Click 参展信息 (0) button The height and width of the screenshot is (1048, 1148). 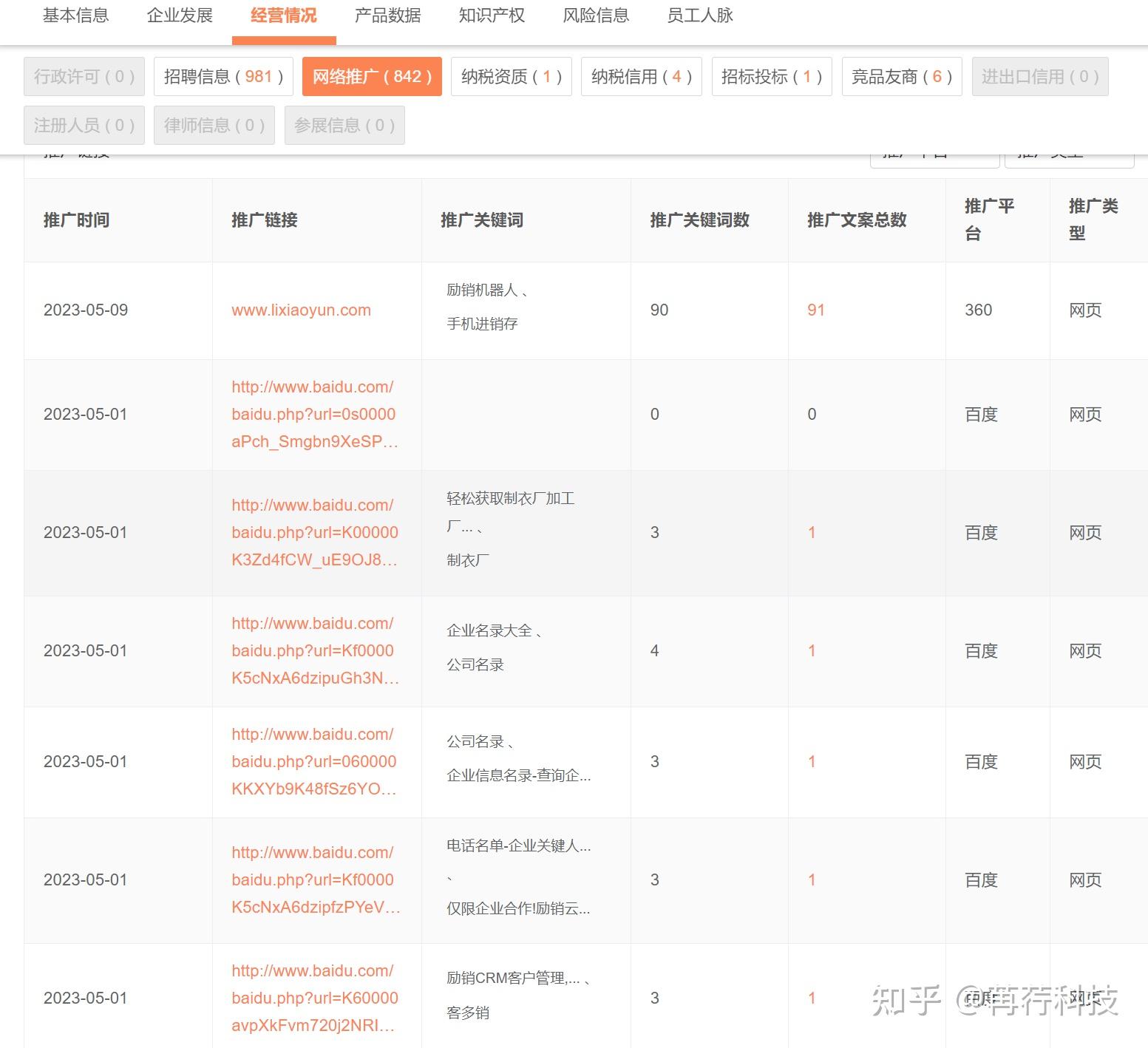click(x=344, y=125)
